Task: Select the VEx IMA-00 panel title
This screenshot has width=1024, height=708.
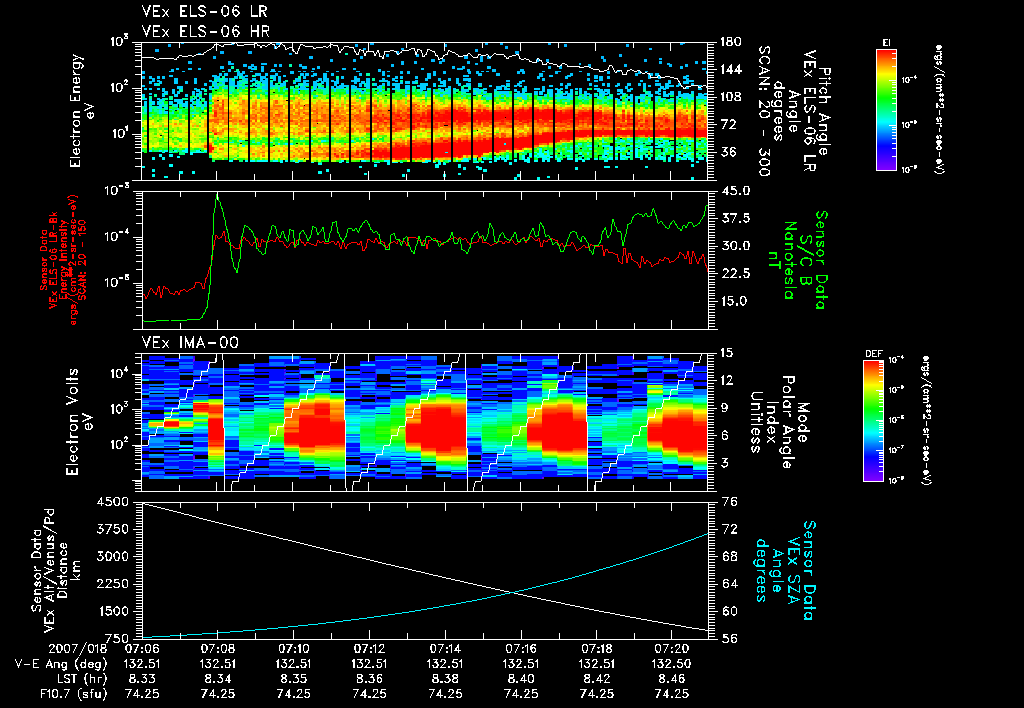Action: [x=190, y=342]
